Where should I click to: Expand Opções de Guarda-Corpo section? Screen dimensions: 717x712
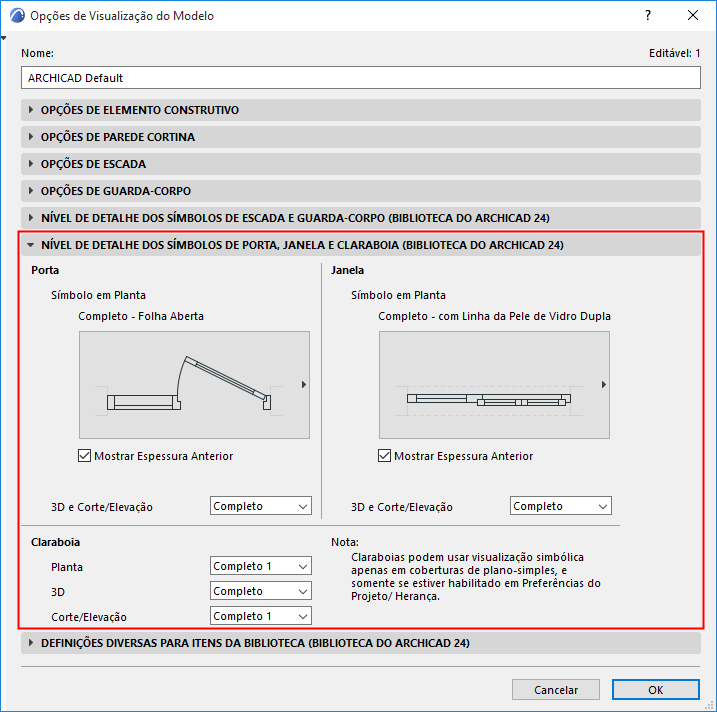pyautogui.click(x=361, y=191)
